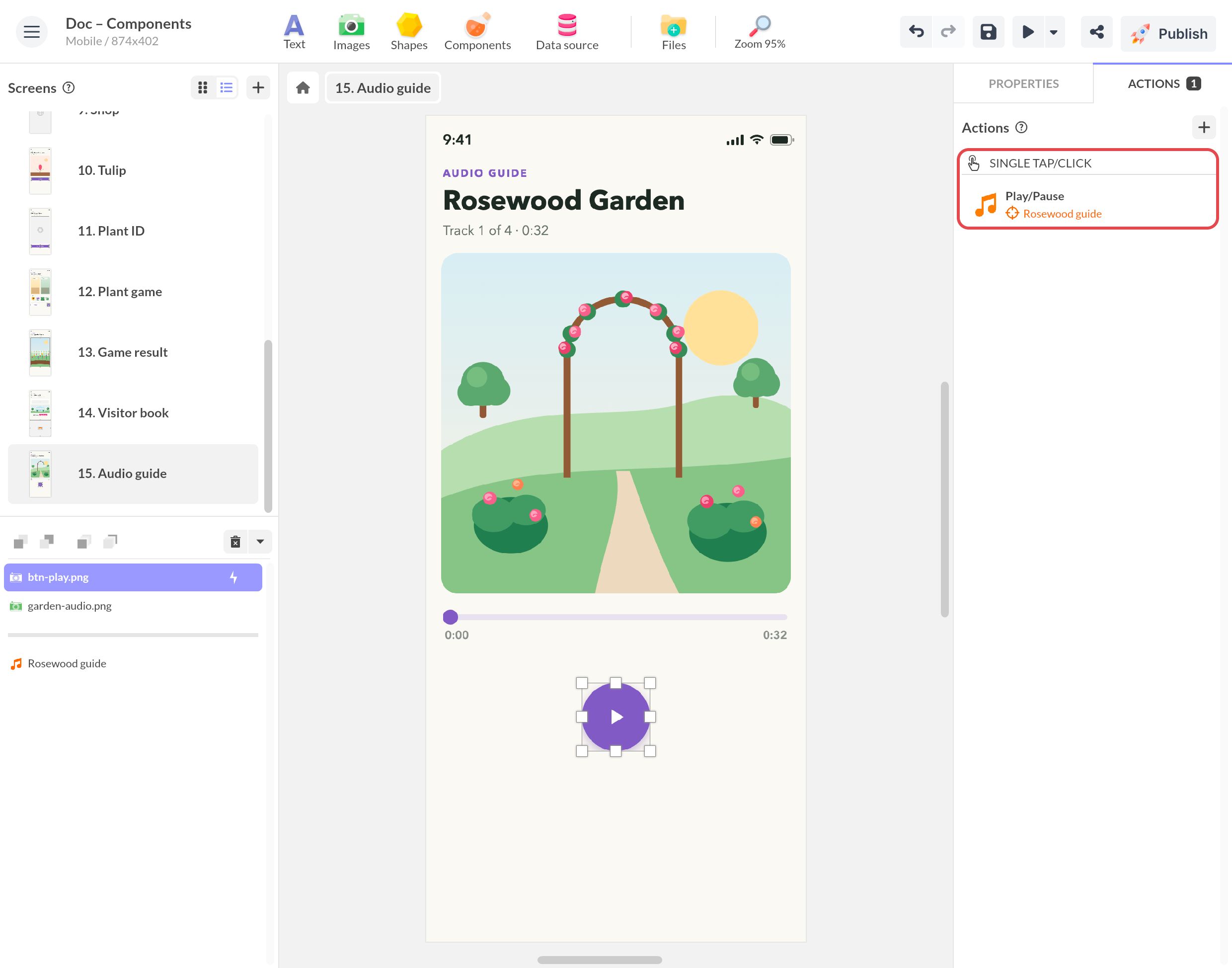Expand the delete options dropdown
The height and width of the screenshot is (968, 1232).
coord(260,542)
